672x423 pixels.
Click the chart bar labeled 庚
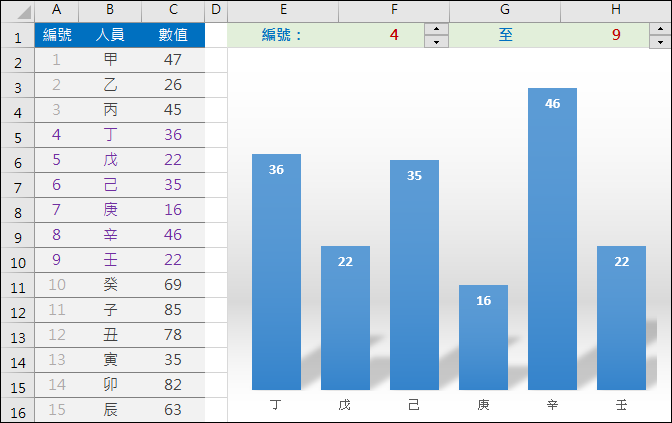point(483,337)
